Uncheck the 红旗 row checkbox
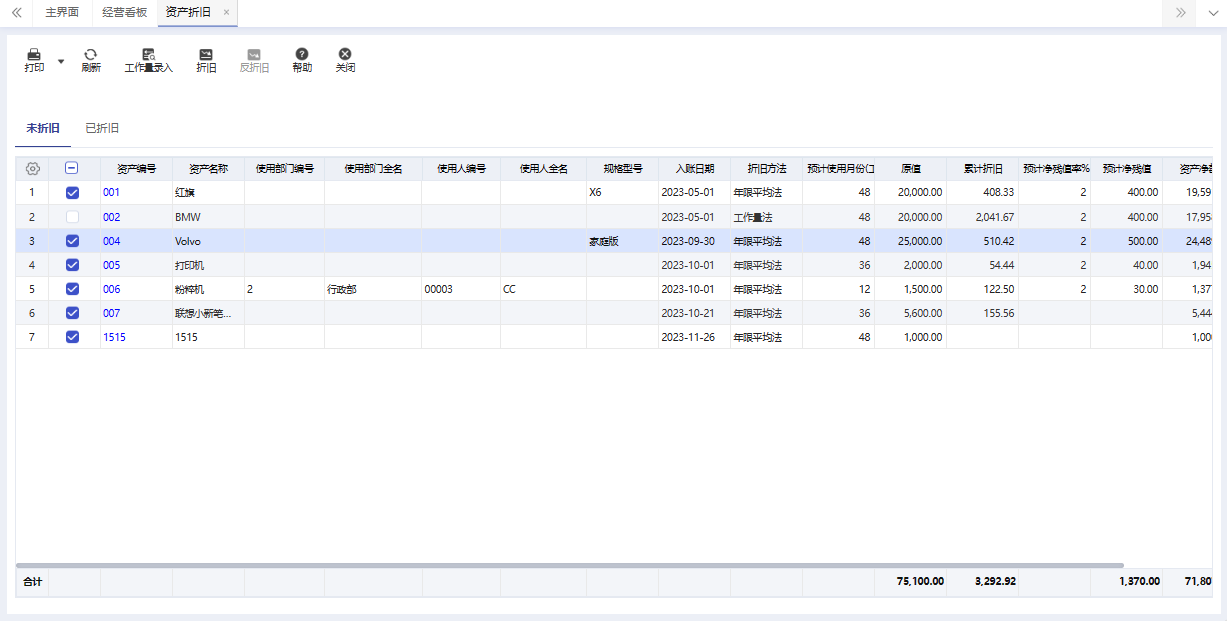This screenshot has height=621, width=1227. pos(72,193)
